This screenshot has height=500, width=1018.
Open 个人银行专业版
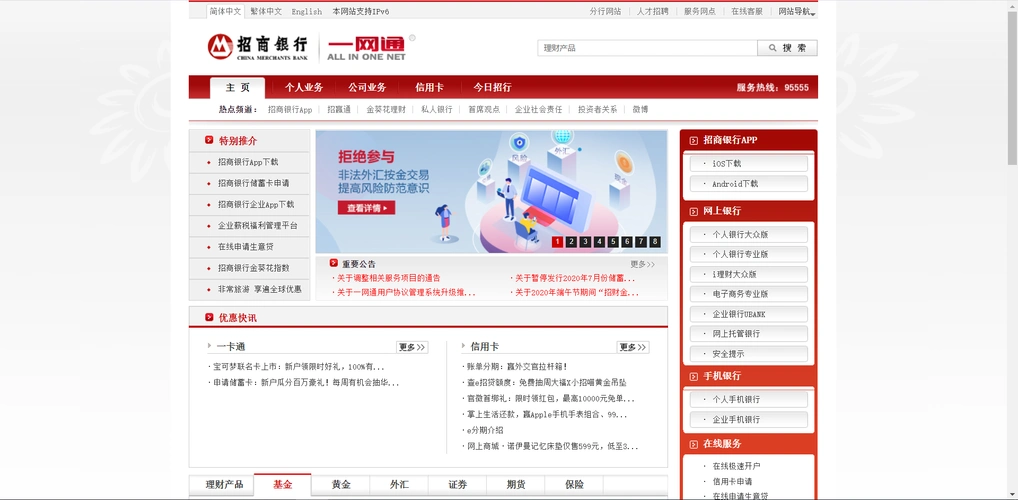coord(749,254)
